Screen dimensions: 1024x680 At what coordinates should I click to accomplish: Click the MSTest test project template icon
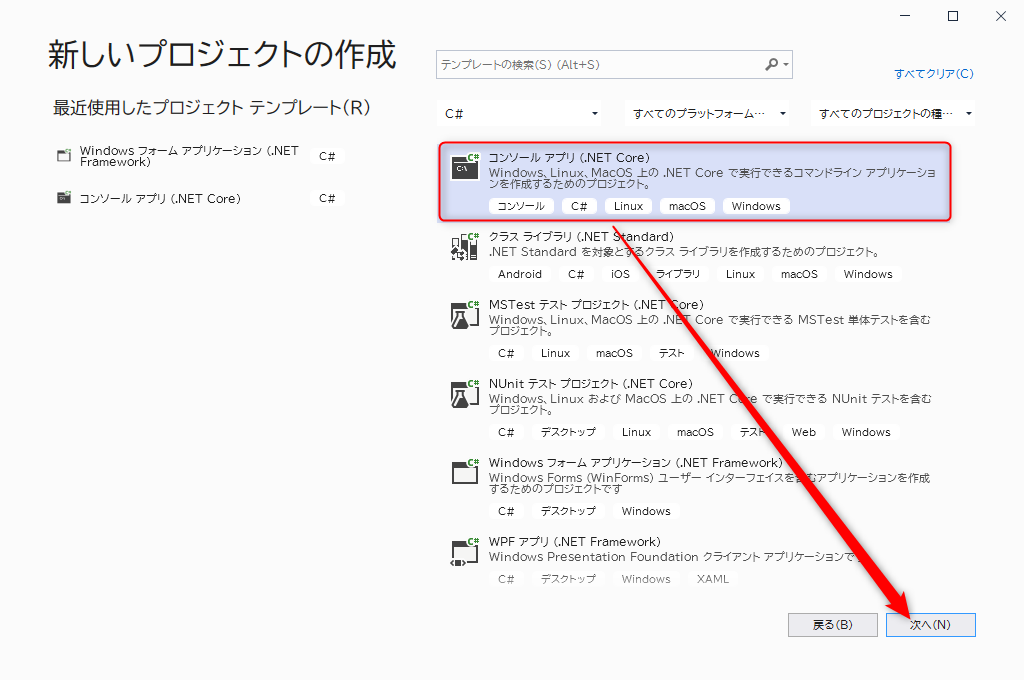(465, 315)
